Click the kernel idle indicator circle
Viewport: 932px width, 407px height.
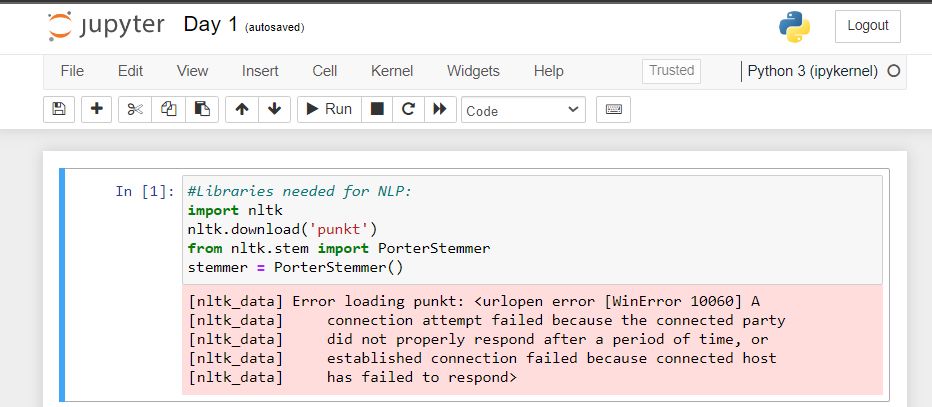[x=893, y=71]
